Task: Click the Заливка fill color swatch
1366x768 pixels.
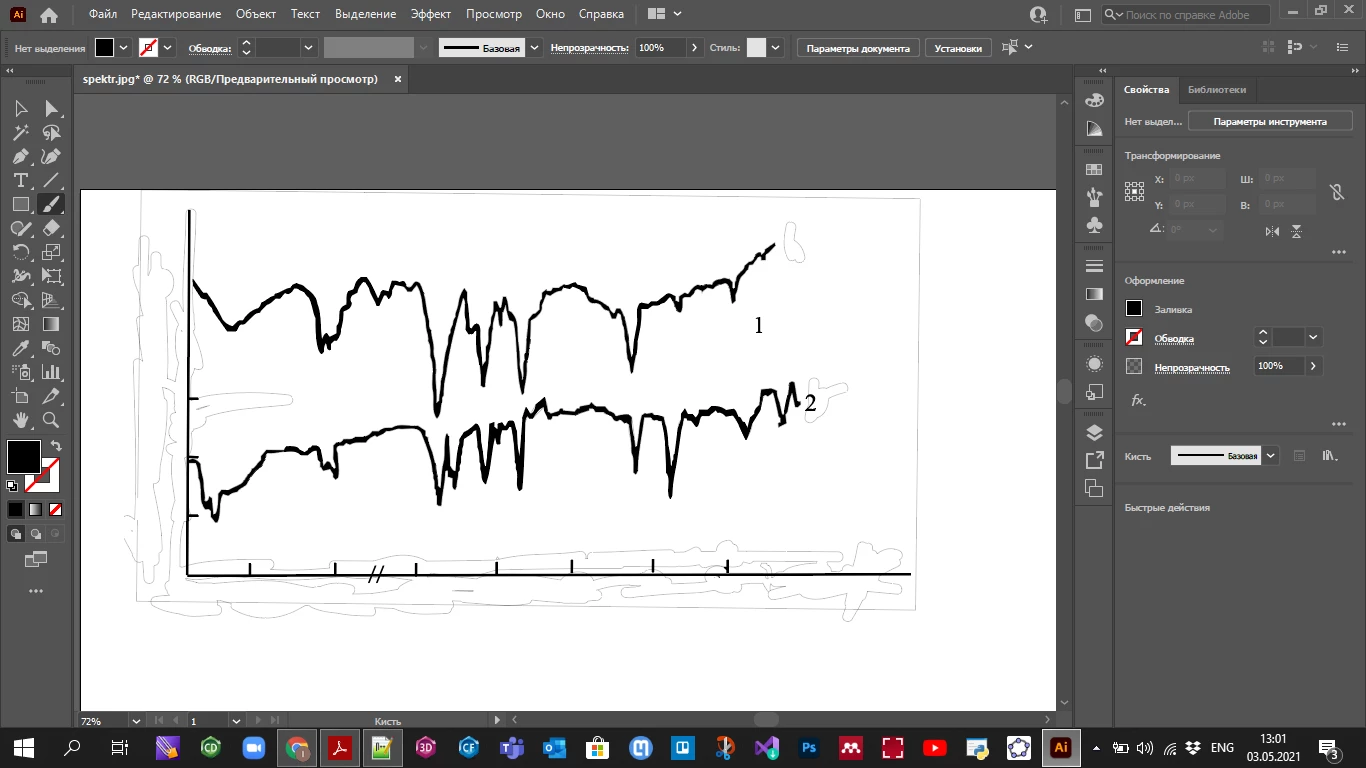Action: point(1134,309)
